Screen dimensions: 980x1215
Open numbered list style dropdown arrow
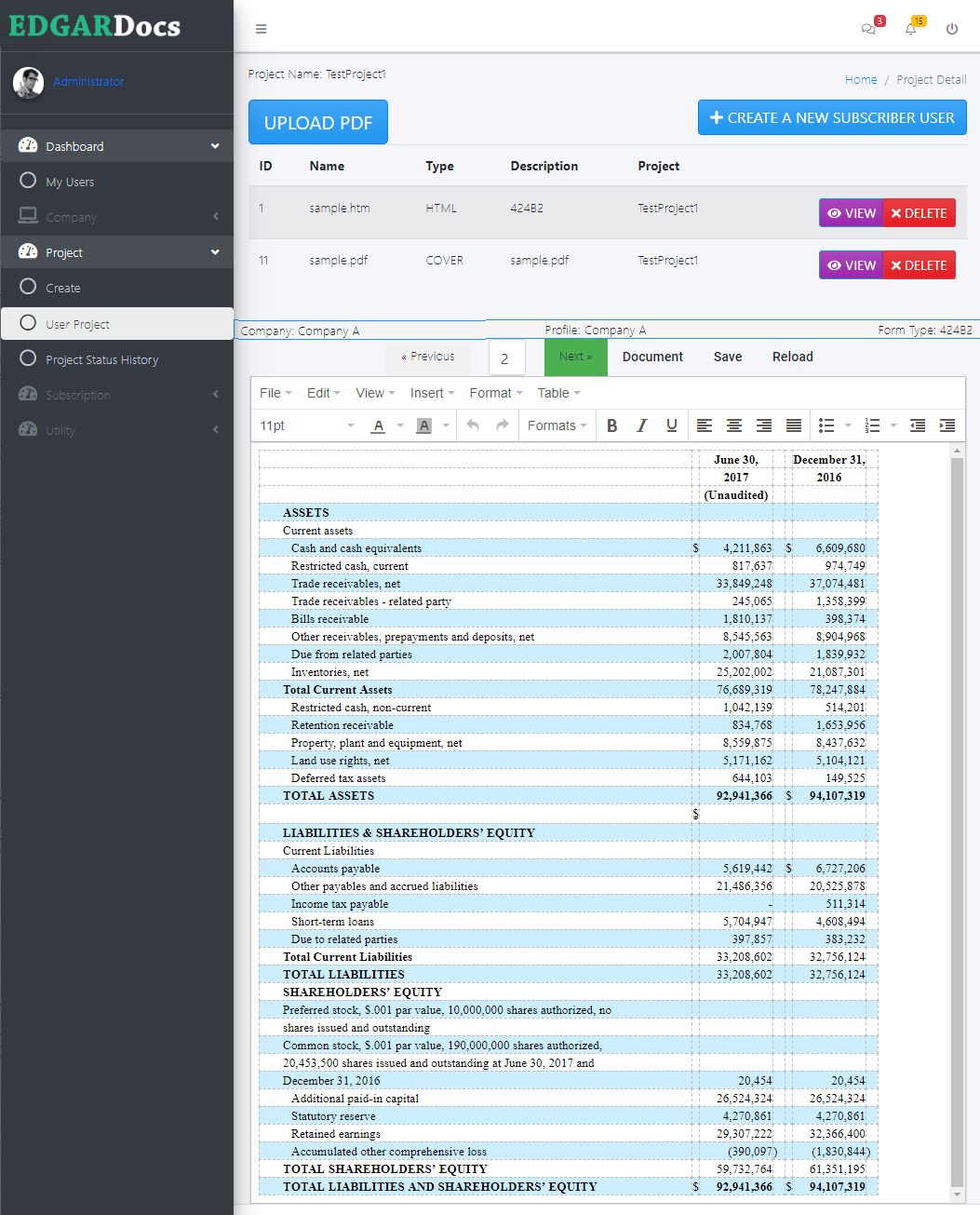click(x=893, y=425)
